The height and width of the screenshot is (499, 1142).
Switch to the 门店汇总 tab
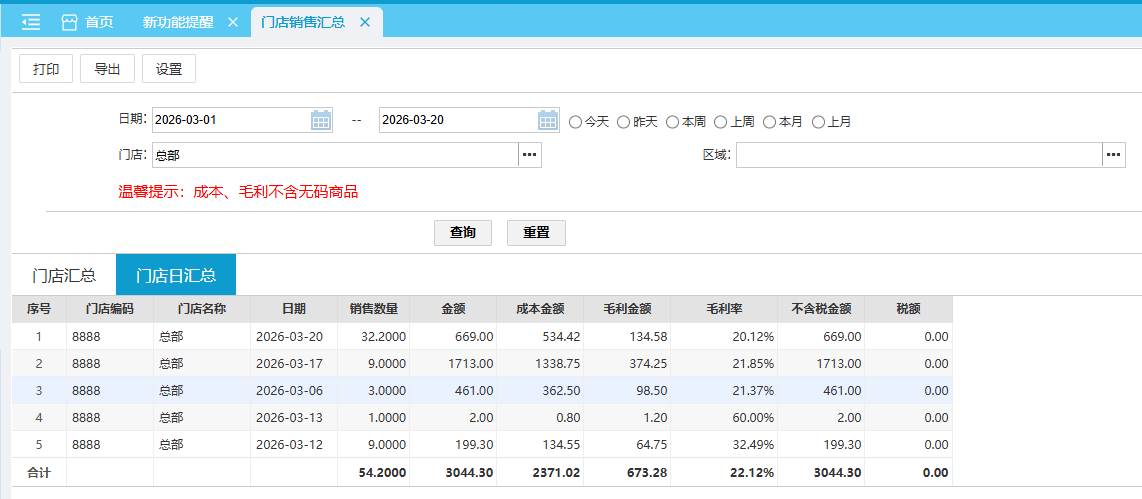[x=64, y=275]
